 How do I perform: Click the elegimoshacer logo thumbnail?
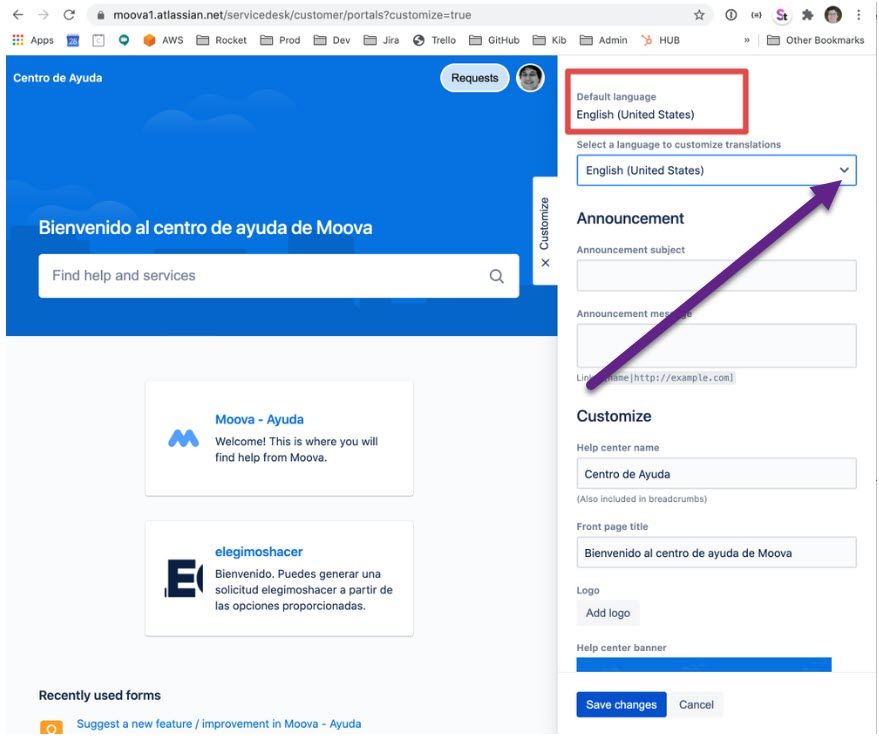183,578
